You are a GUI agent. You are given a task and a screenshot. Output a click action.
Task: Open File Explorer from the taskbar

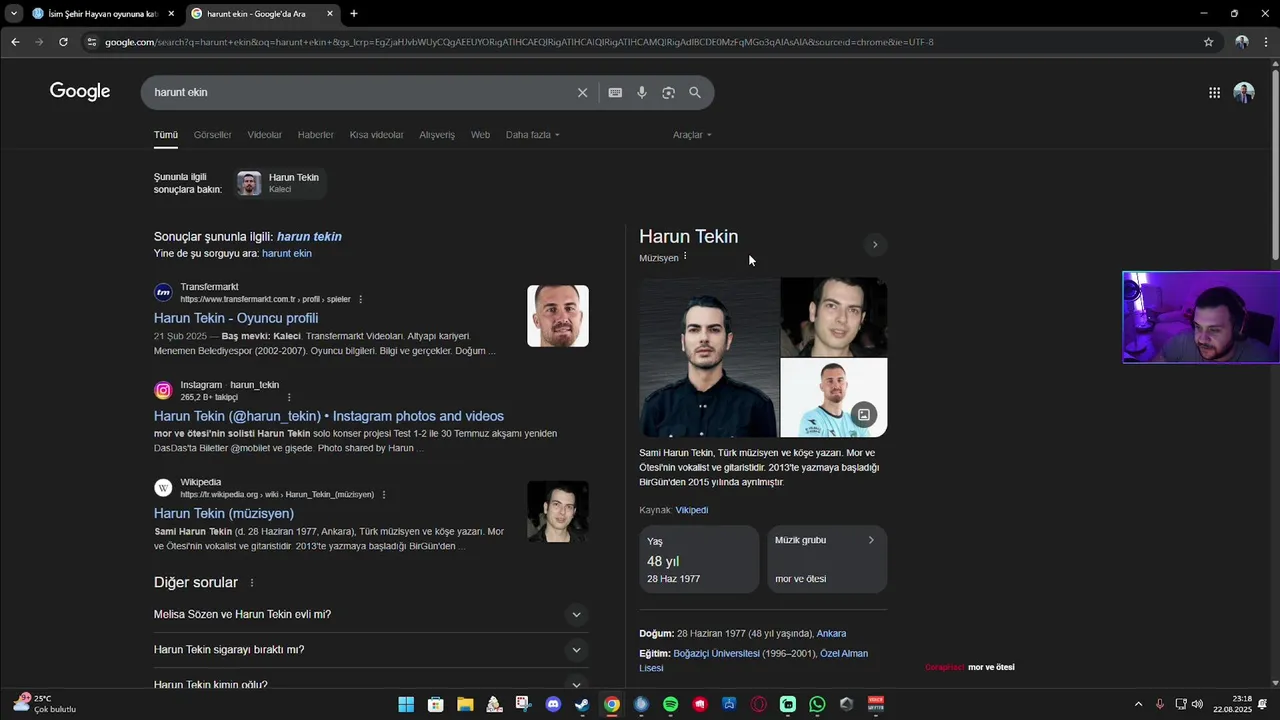465,704
